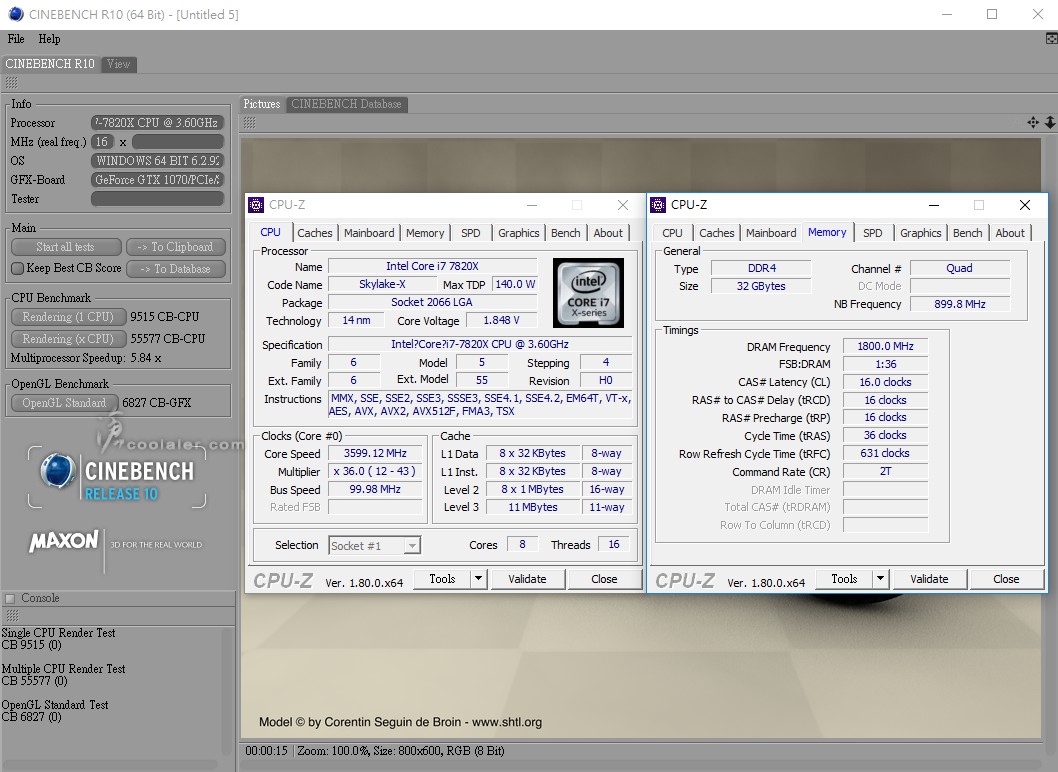1058x772 pixels.
Task: Open Mainboard tab in left CPU-Z window
Action: 369,233
